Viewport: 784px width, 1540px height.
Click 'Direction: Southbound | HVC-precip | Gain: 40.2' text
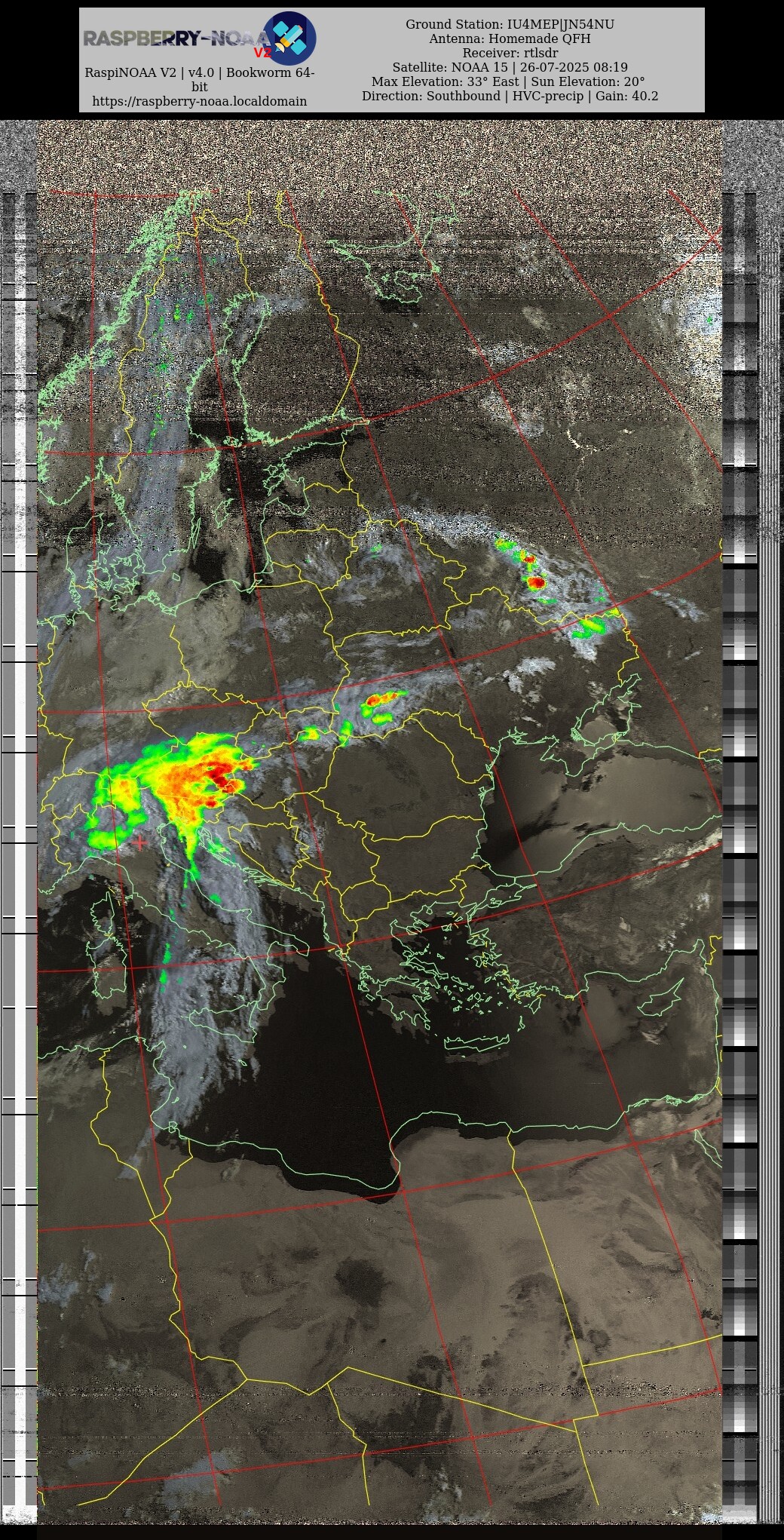click(x=510, y=96)
